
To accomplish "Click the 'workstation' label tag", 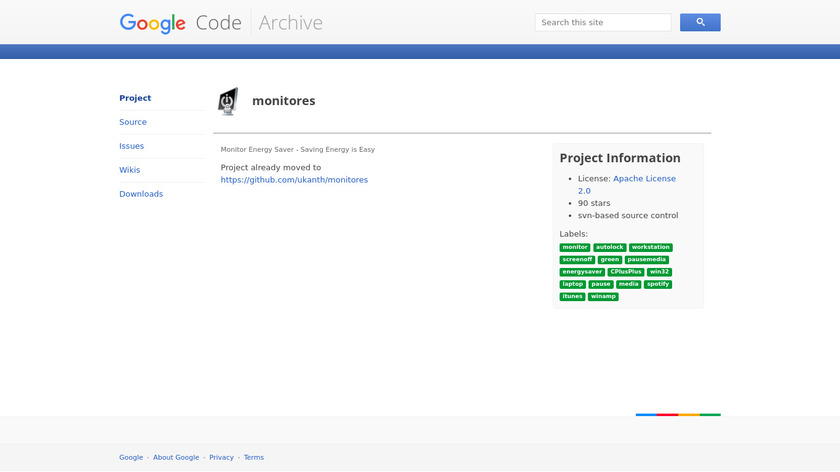I will [650, 247].
